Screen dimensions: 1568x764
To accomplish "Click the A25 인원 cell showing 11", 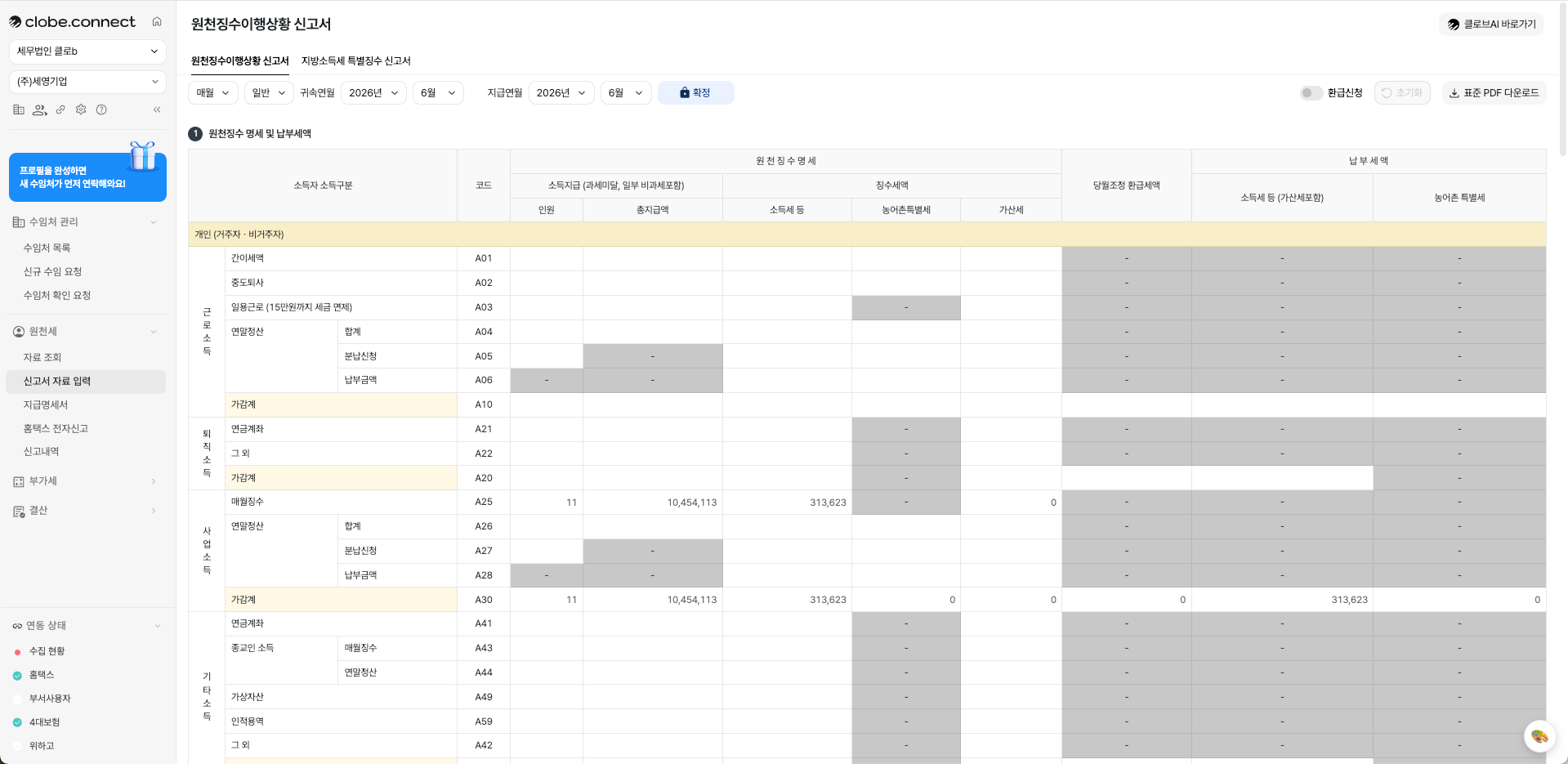I will [547, 503].
